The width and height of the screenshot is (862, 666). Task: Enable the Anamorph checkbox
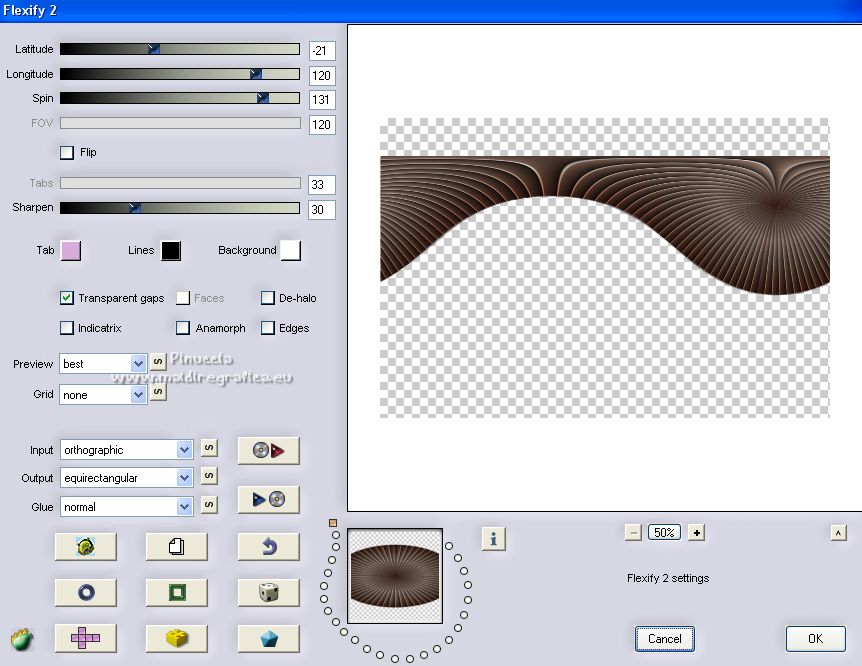click(183, 328)
